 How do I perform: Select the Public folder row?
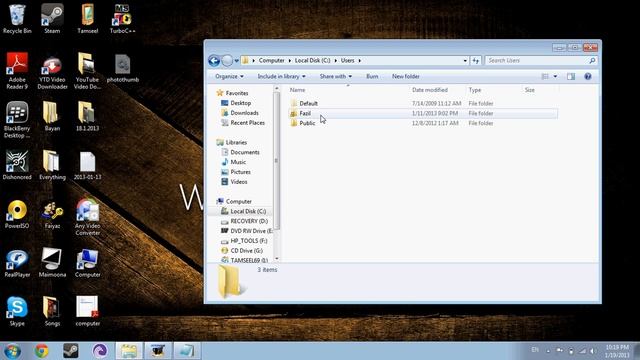[x=423, y=123]
